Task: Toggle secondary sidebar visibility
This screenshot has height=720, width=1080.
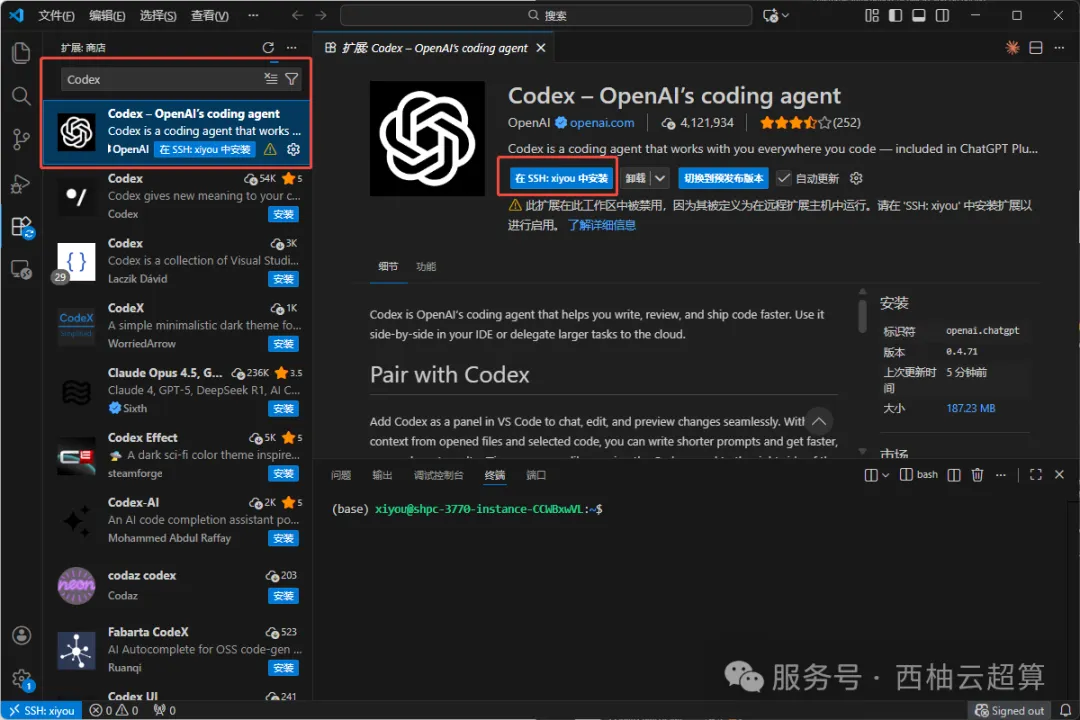Action: tap(942, 15)
